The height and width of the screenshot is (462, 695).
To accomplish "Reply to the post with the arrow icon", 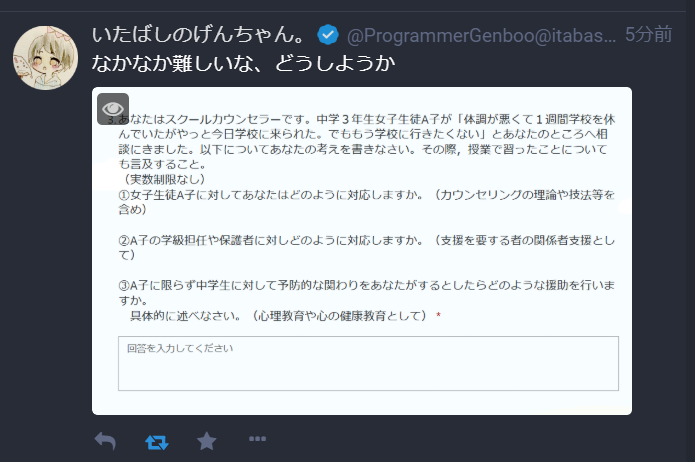I will point(105,441).
